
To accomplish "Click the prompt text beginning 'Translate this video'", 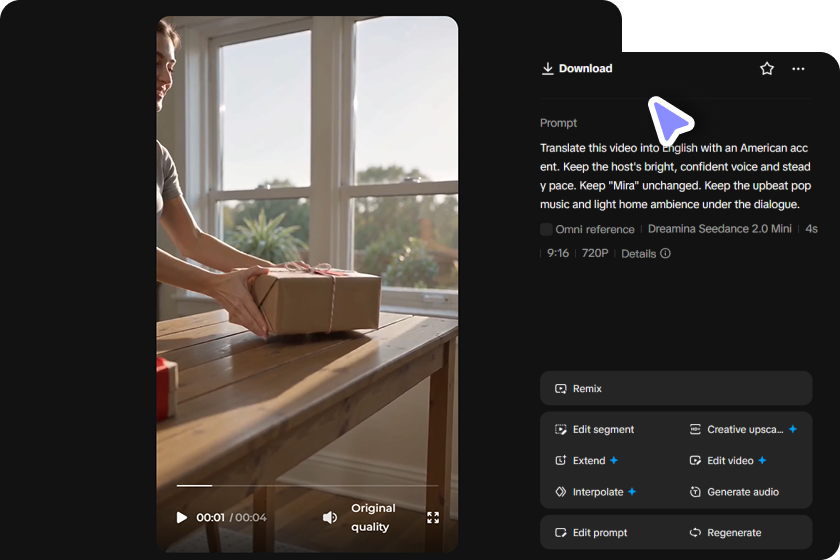I will (x=675, y=176).
